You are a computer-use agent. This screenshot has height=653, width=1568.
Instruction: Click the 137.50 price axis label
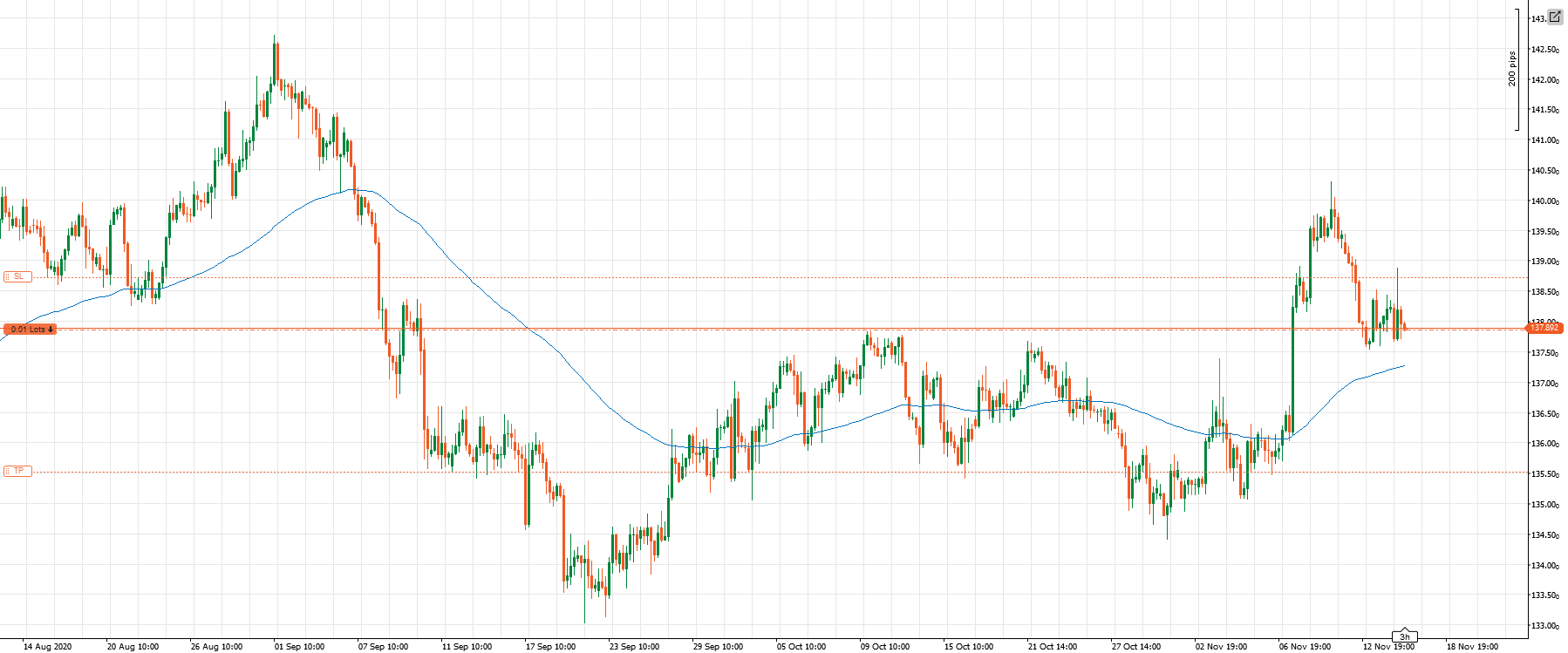coord(1545,353)
